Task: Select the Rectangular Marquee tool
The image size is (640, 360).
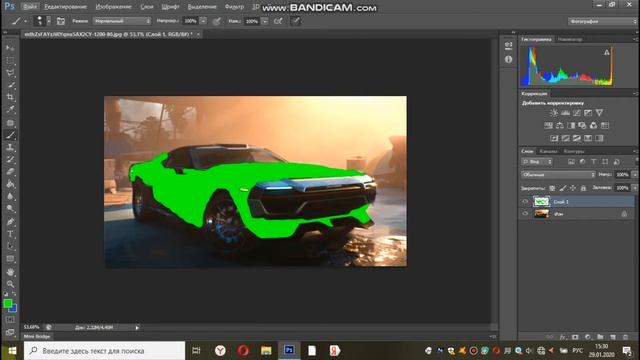Action: (10, 60)
